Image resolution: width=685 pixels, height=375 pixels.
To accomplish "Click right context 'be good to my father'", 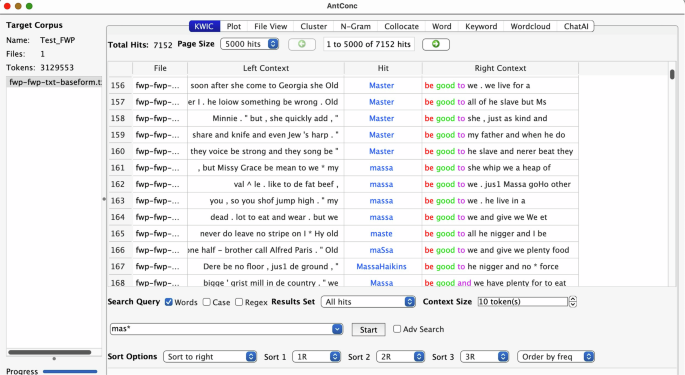I will coord(495,135).
